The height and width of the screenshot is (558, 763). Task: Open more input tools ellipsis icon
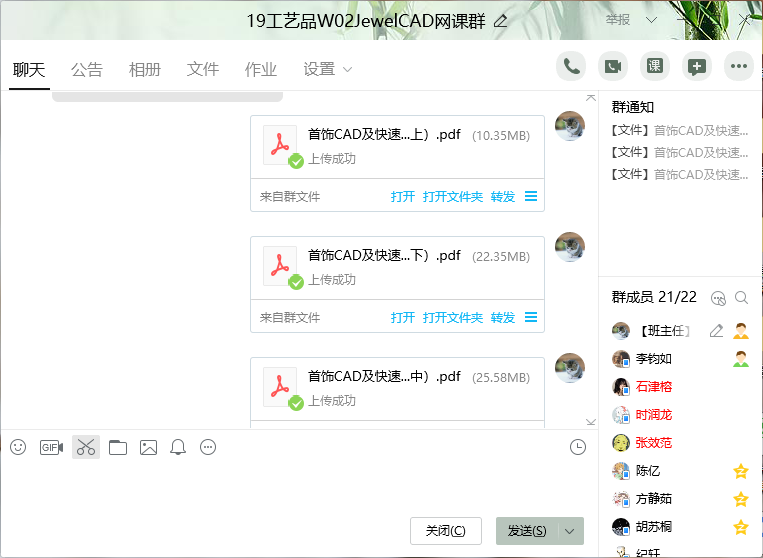[208, 447]
